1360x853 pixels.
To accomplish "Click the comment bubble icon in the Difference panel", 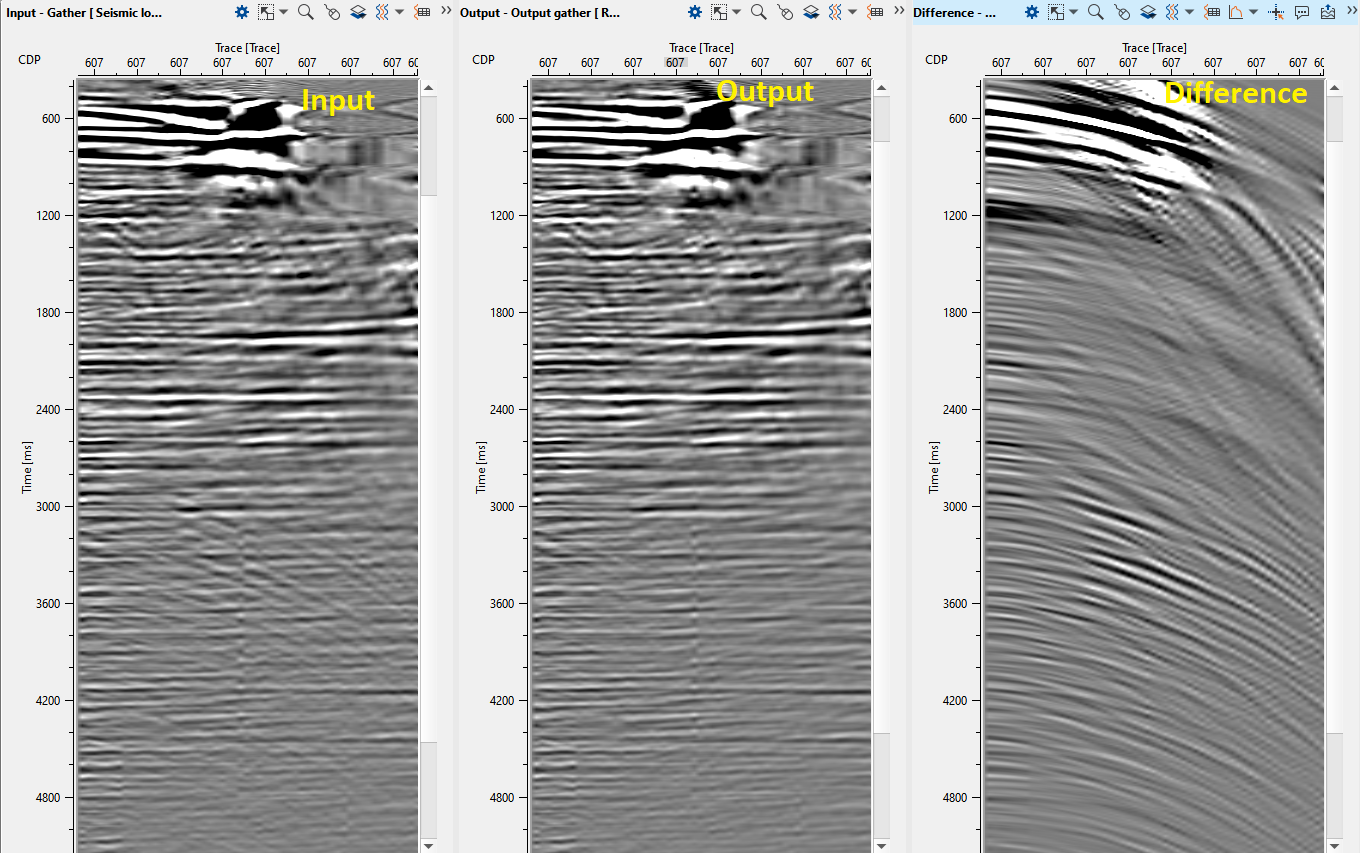I will click(1302, 12).
